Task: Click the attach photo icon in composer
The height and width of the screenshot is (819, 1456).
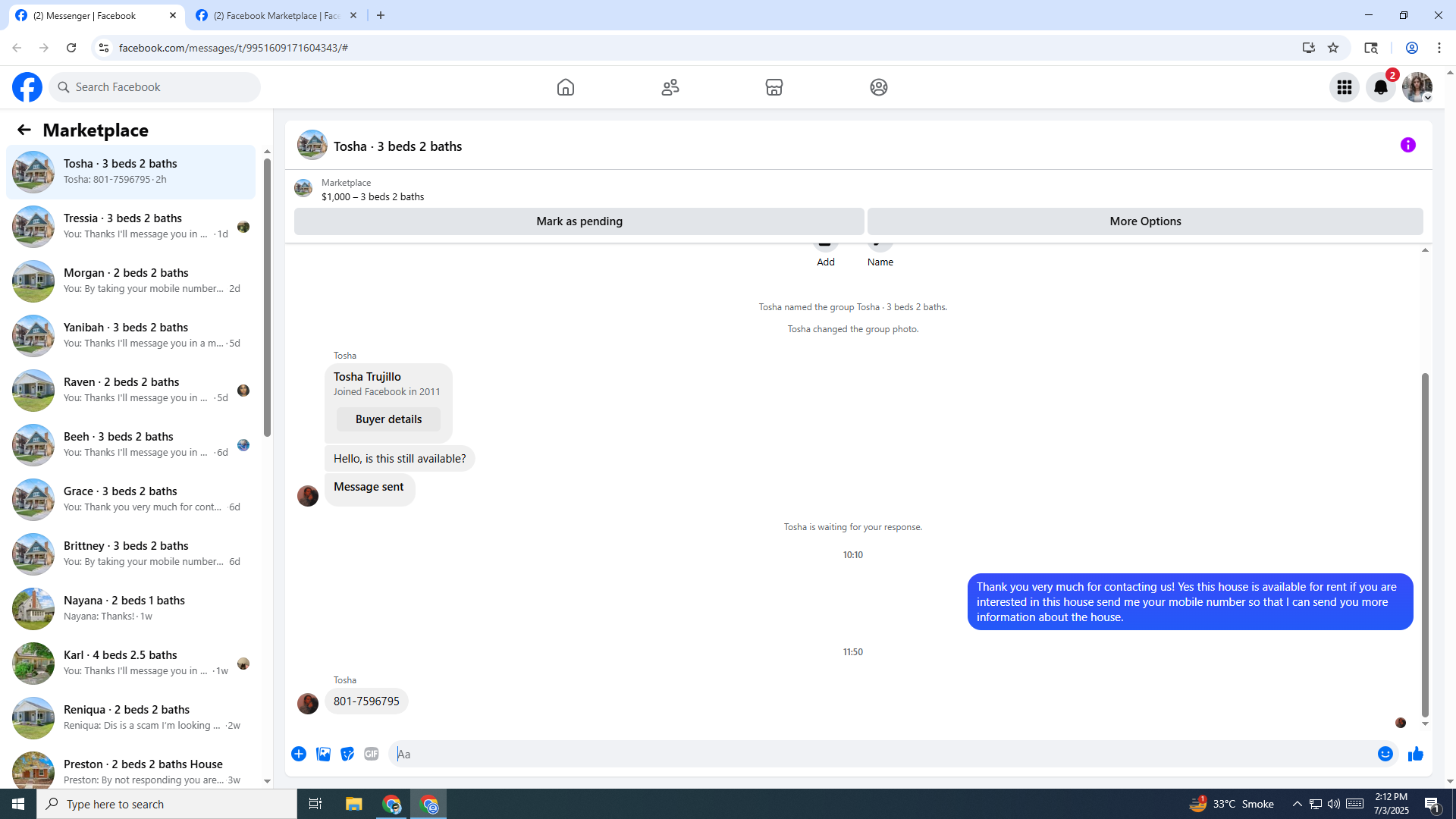Action: click(x=323, y=754)
